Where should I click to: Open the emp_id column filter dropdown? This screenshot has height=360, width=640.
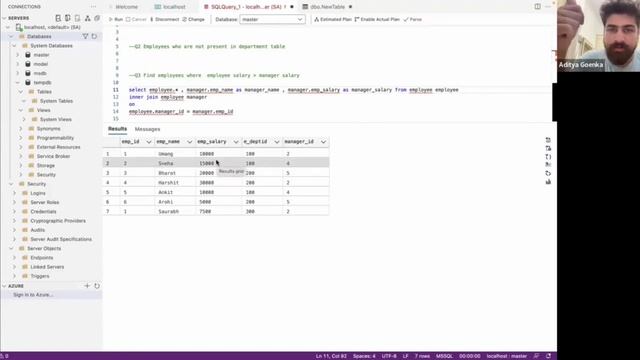pyautogui.click(x=149, y=142)
